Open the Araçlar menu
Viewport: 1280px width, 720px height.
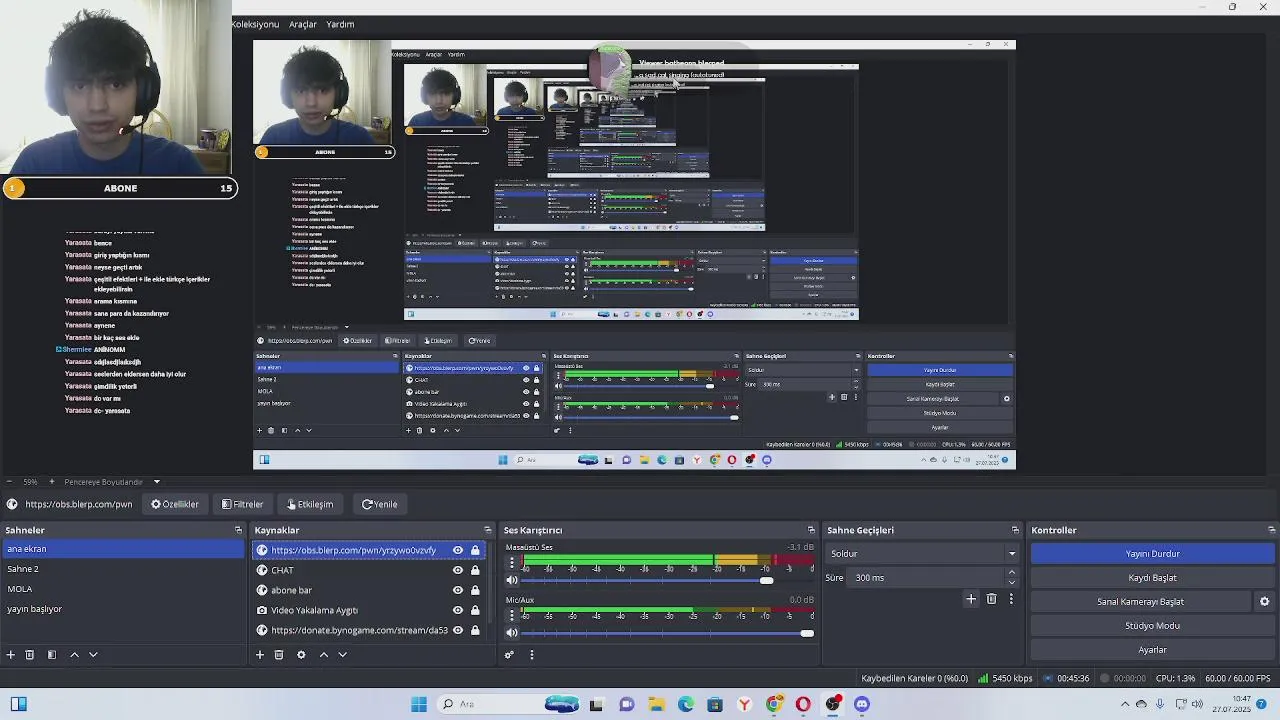point(303,24)
